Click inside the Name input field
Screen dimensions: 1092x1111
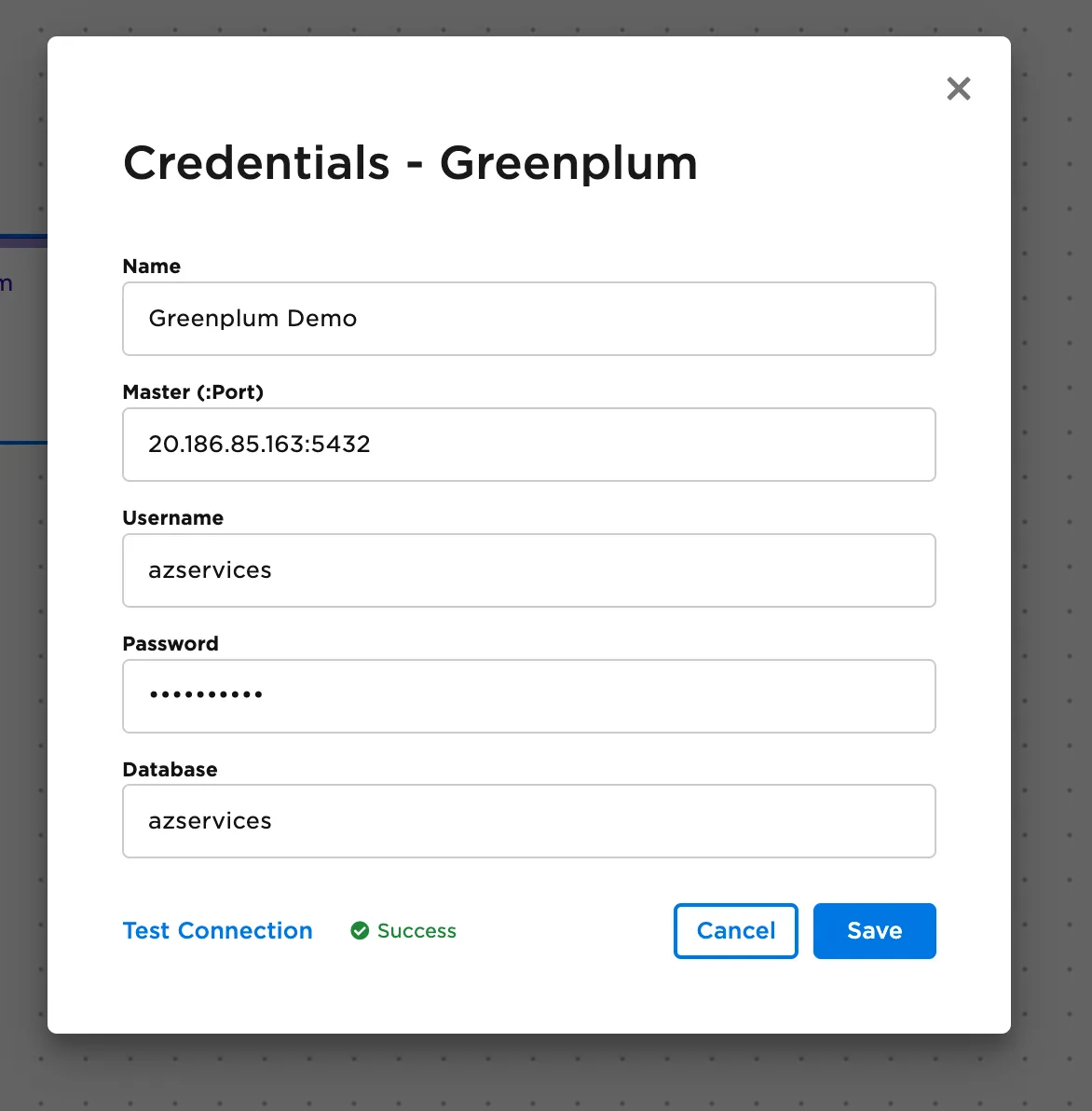pyautogui.click(x=529, y=319)
